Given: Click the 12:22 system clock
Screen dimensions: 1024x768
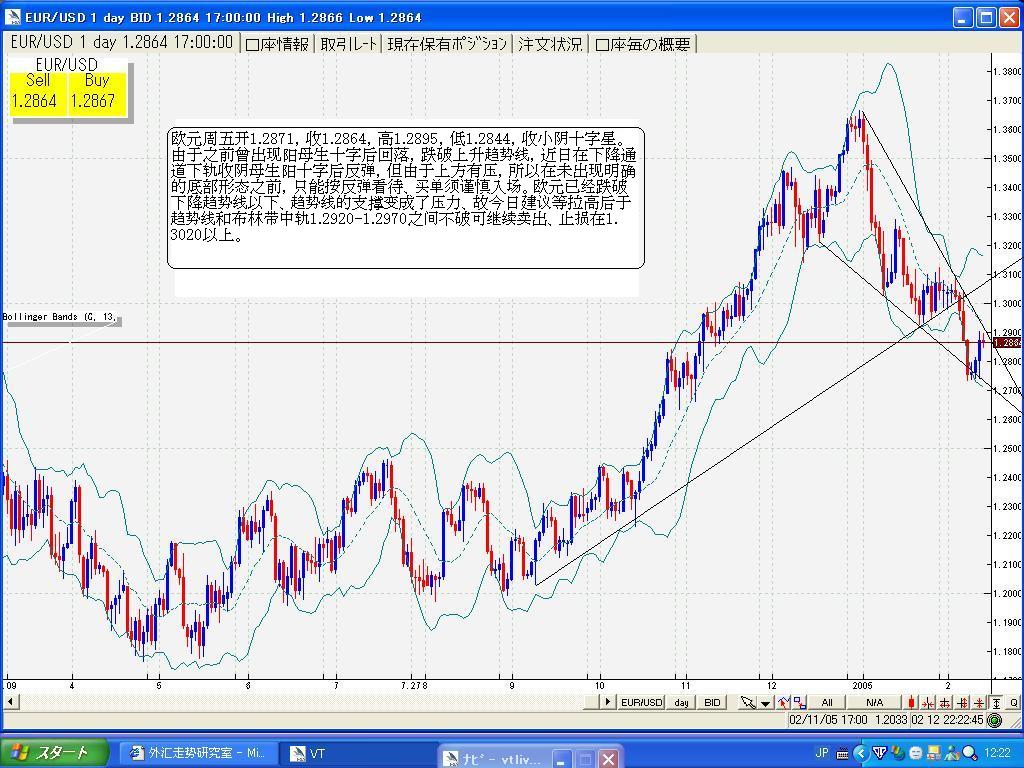Looking at the screenshot, I should 997,754.
